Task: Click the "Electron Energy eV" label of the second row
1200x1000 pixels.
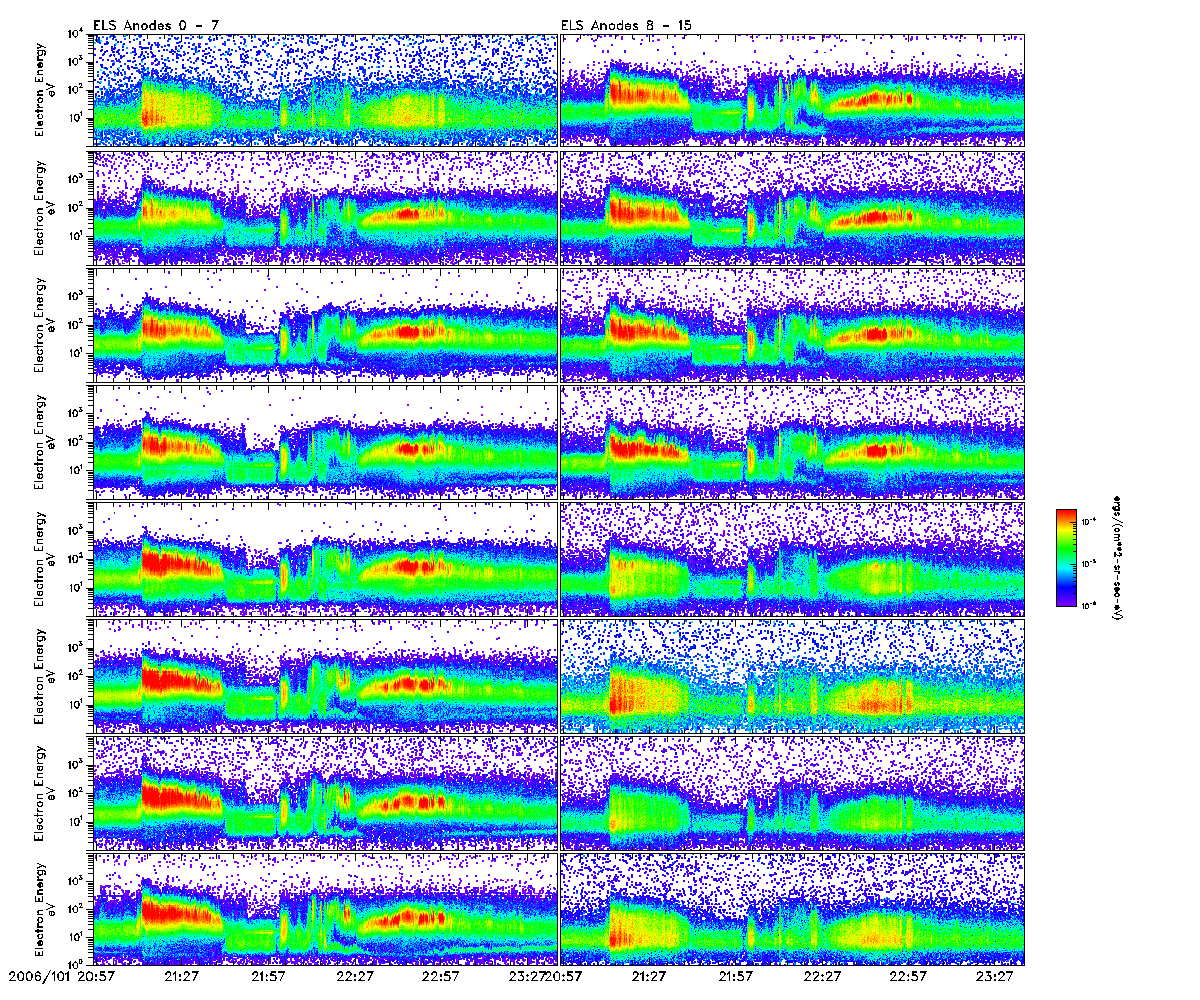Action: click(x=47, y=207)
